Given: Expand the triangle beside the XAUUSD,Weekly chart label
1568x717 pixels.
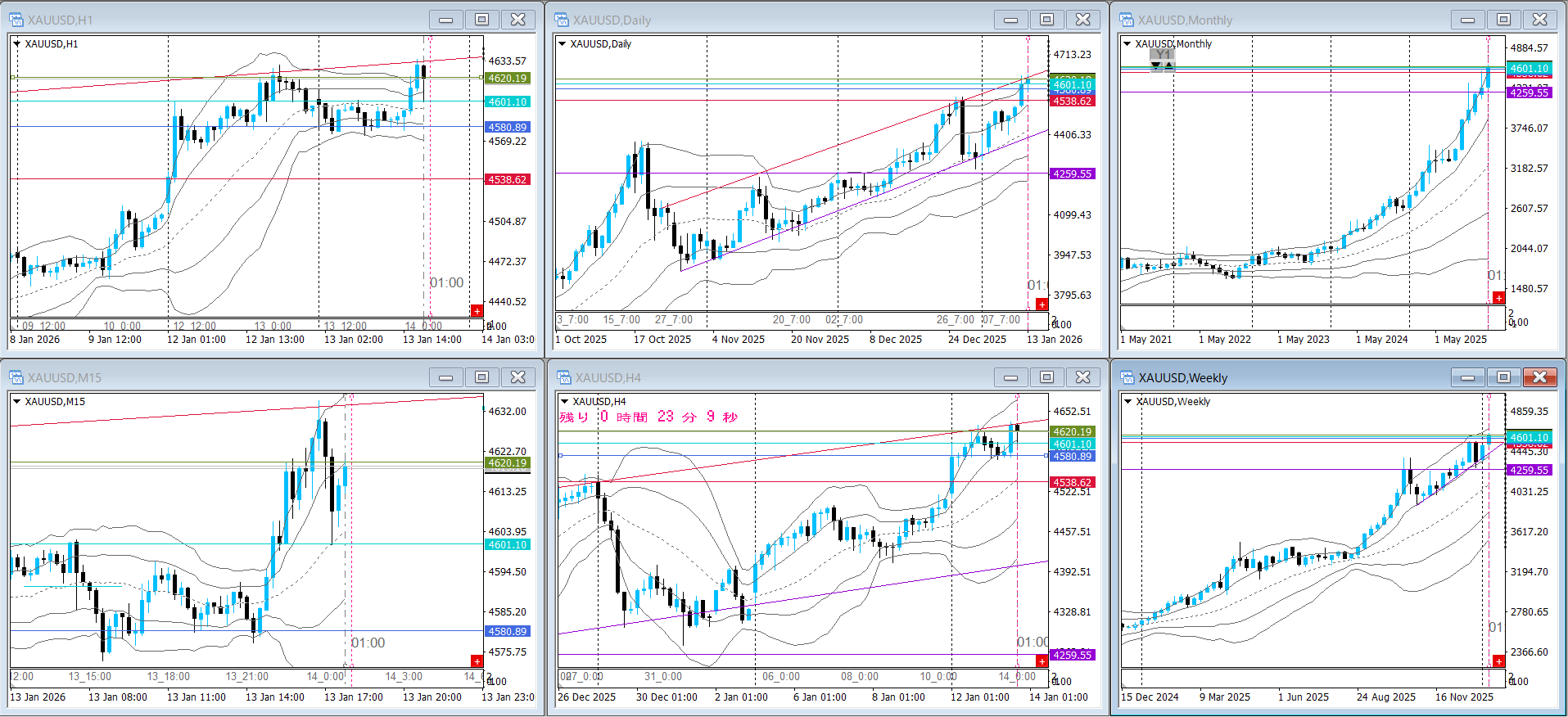Looking at the screenshot, I should (x=1127, y=402).
